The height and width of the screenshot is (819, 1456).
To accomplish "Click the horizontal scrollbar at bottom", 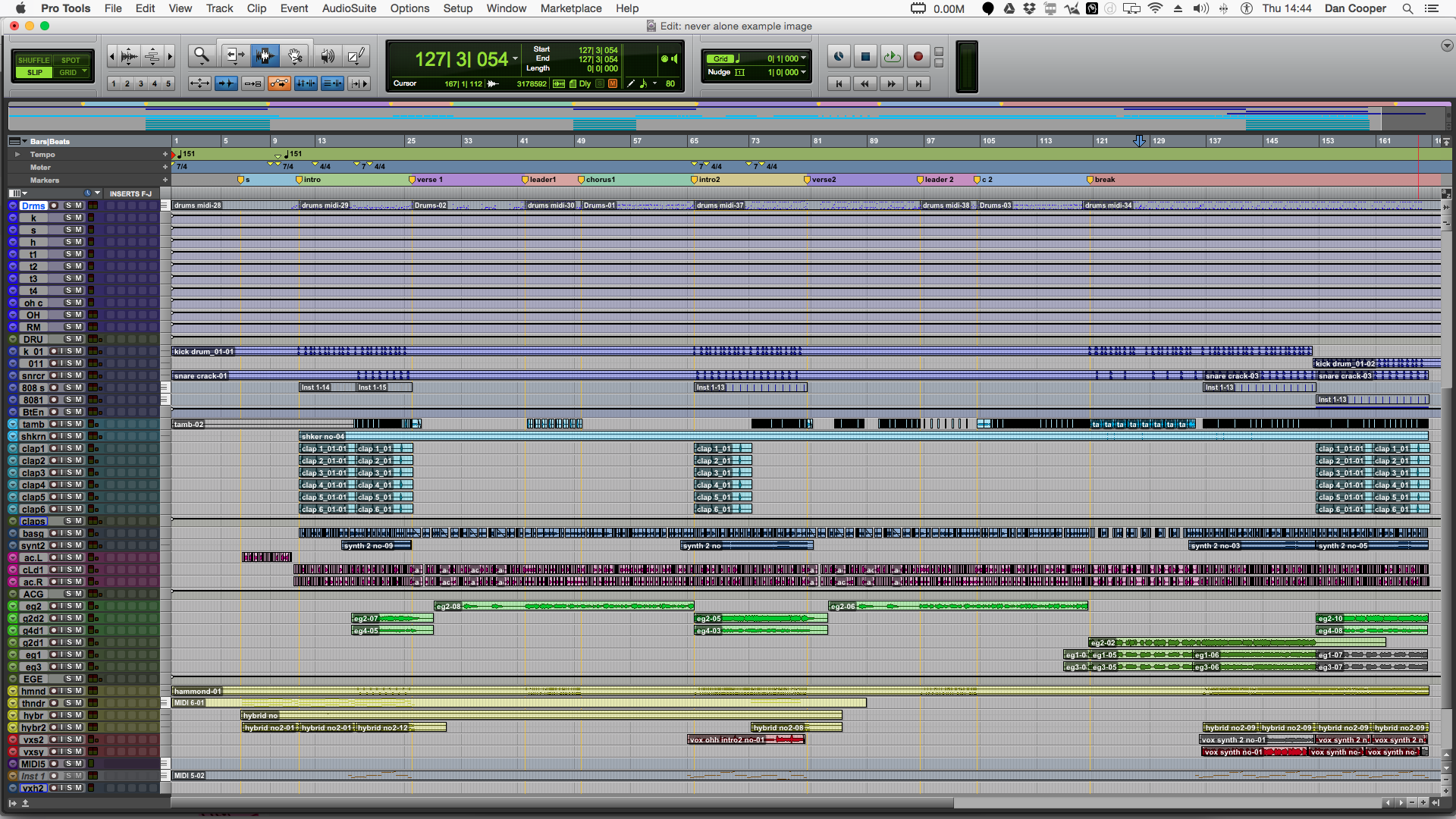I will click(x=561, y=802).
